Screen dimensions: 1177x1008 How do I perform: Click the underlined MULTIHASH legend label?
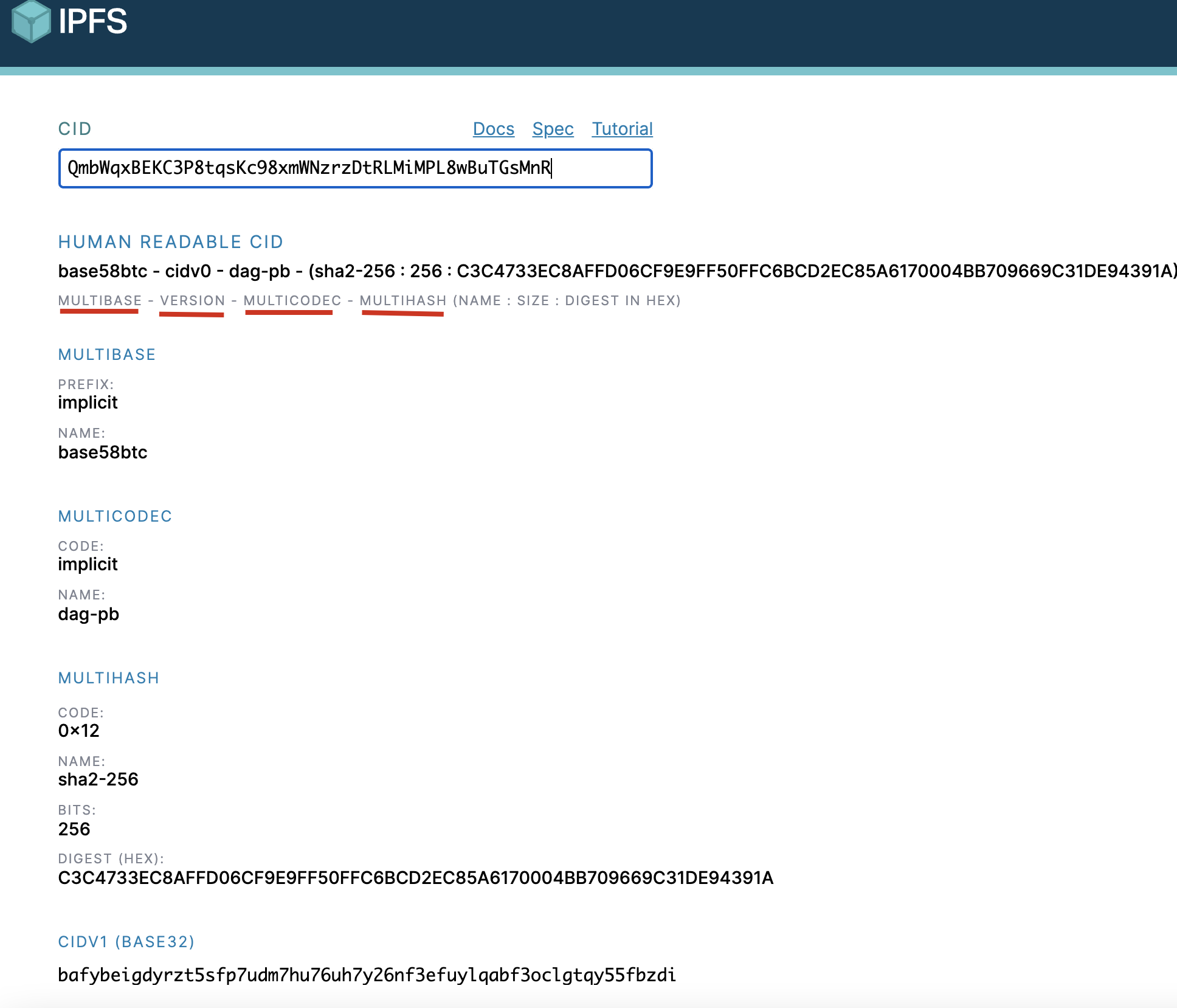[402, 301]
